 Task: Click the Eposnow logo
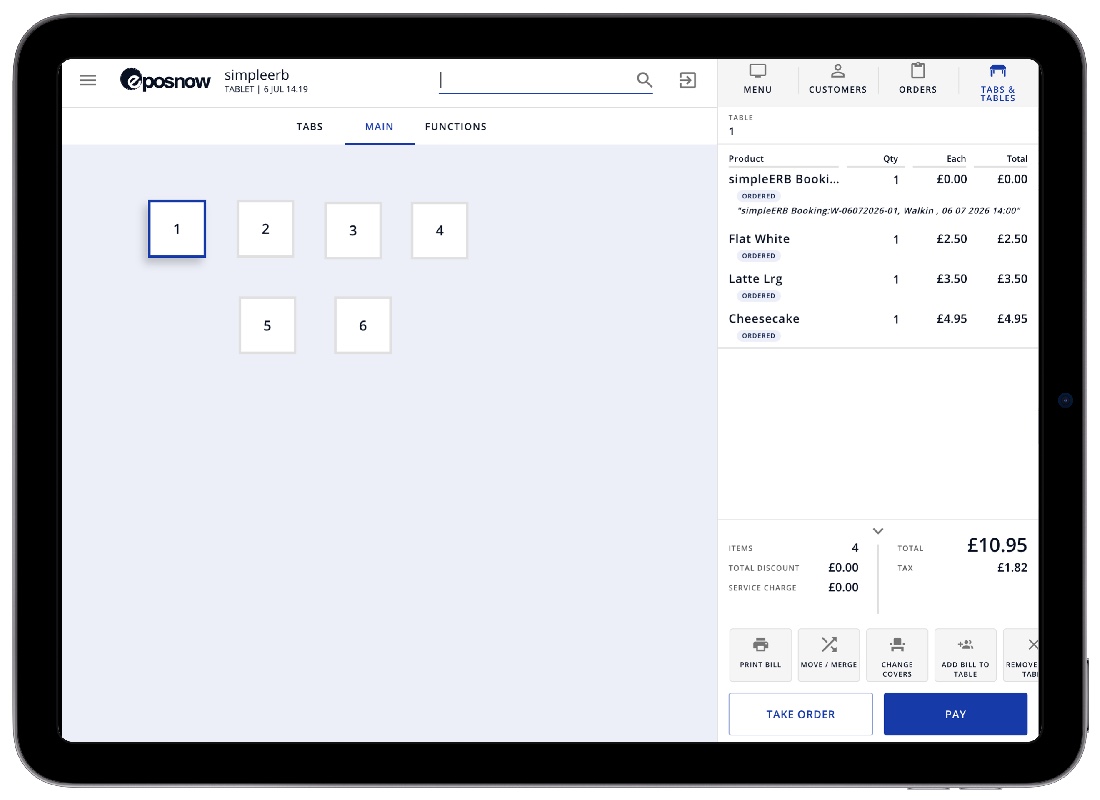pos(165,80)
